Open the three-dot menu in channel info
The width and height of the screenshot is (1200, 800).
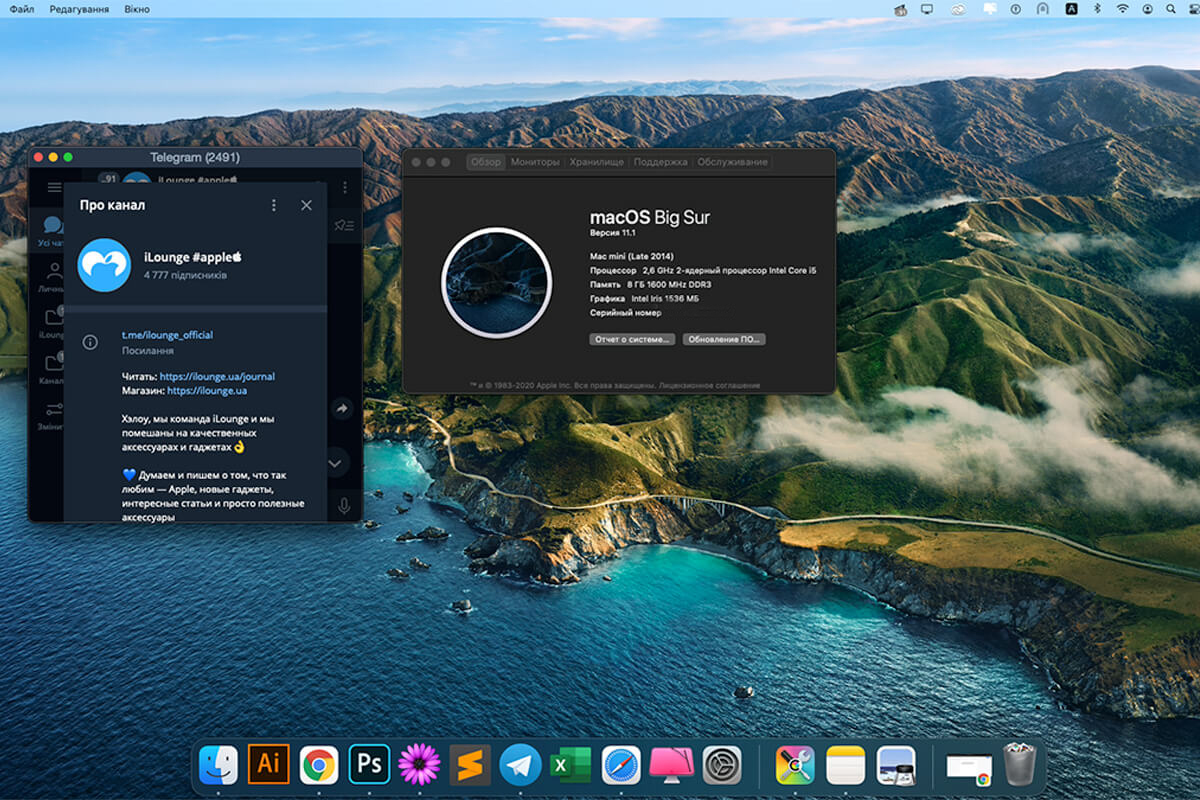point(274,205)
